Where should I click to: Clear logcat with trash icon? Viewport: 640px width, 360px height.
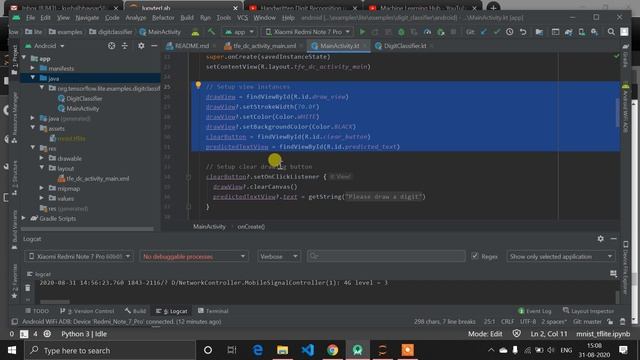pos(28,288)
